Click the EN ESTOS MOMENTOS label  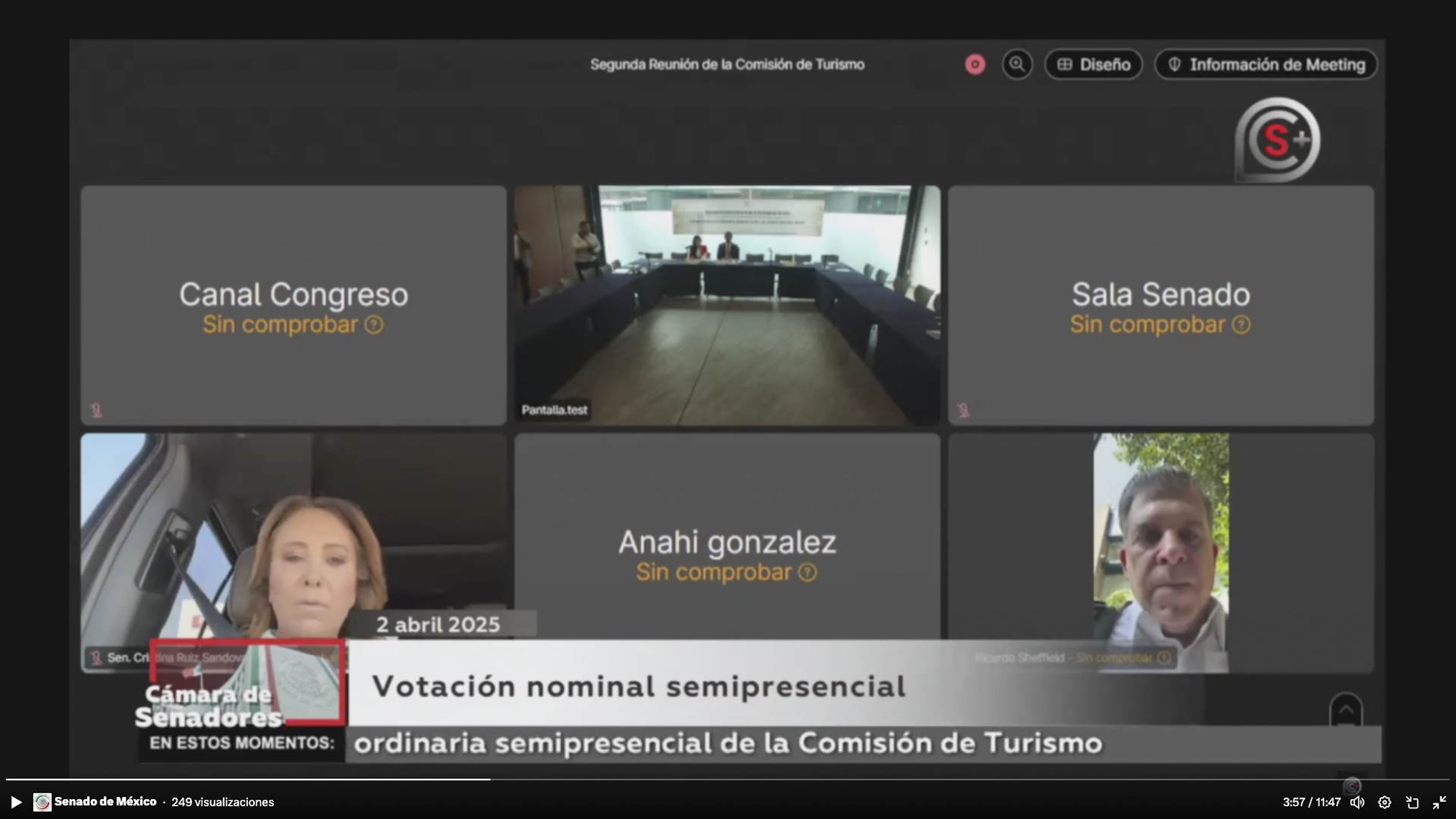(242, 743)
